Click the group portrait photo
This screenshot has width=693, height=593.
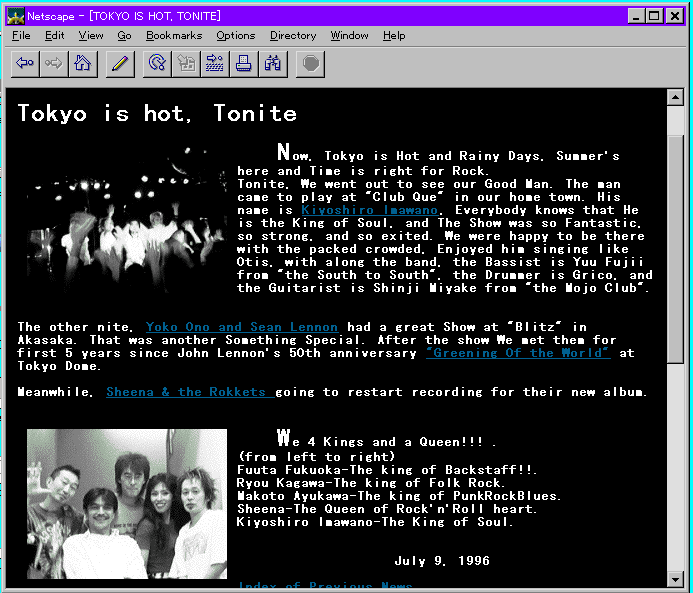pos(127,504)
